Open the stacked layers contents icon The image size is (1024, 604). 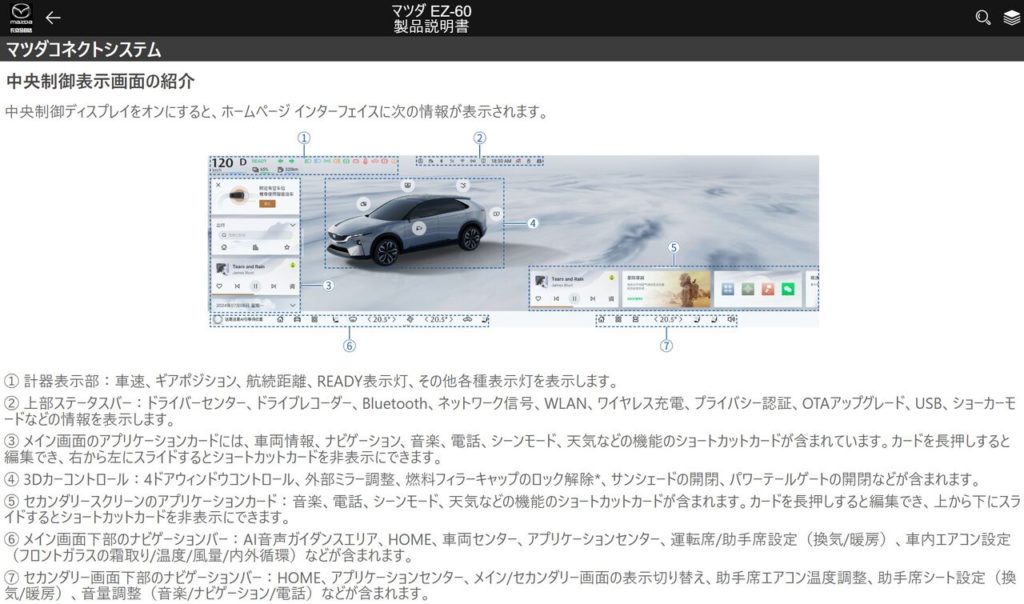1011,17
